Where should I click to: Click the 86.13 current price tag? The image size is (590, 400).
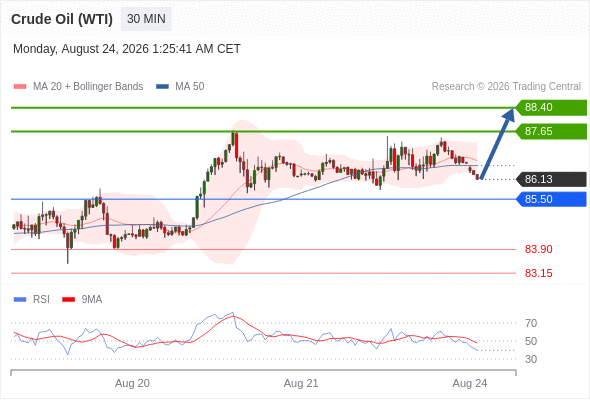(551, 179)
